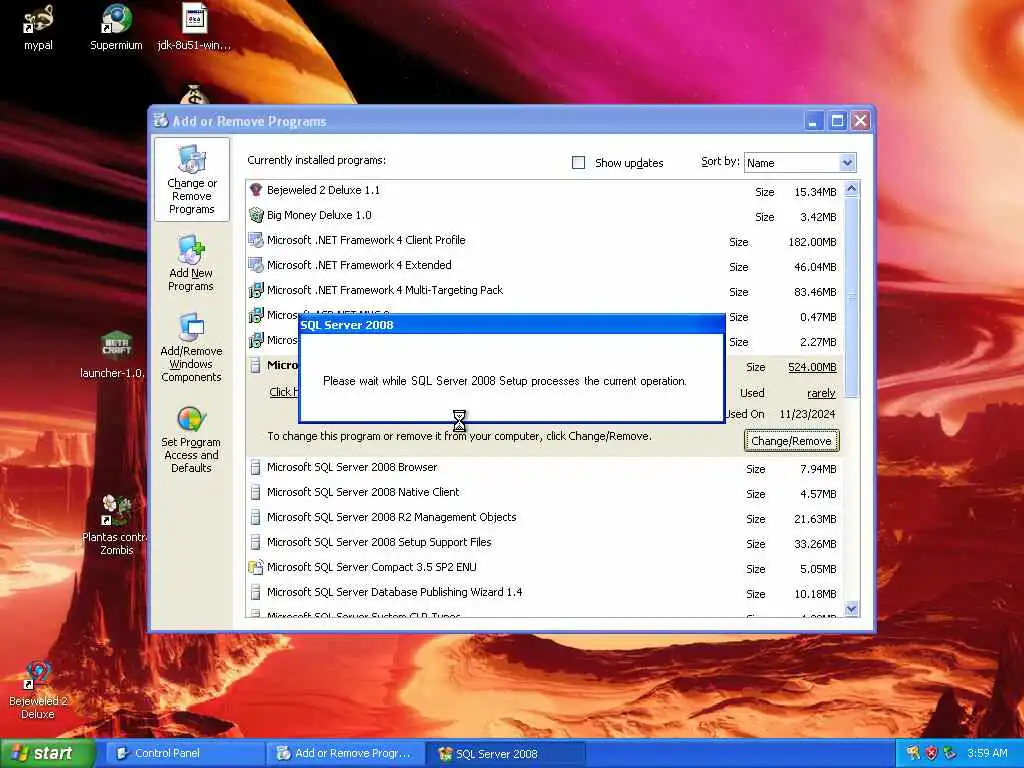Select SQL Server 2008 Setup Support Files row

(545, 543)
